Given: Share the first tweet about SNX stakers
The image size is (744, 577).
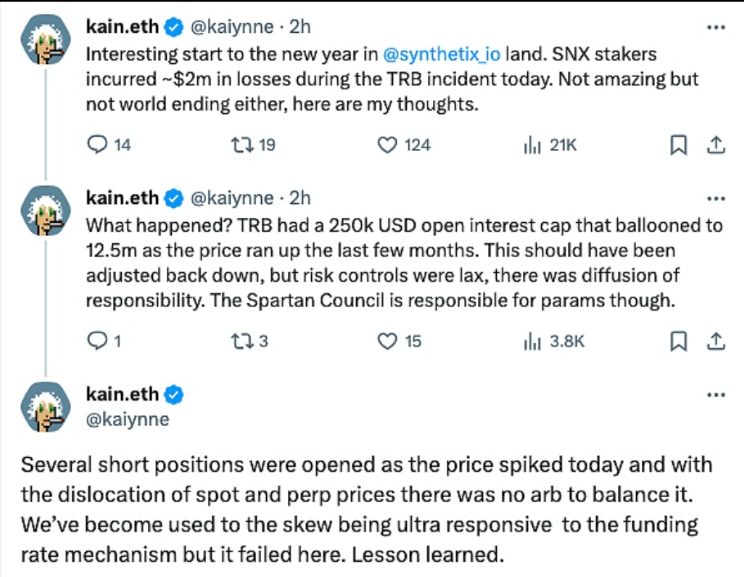Looking at the screenshot, I should pyautogui.click(x=715, y=145).
